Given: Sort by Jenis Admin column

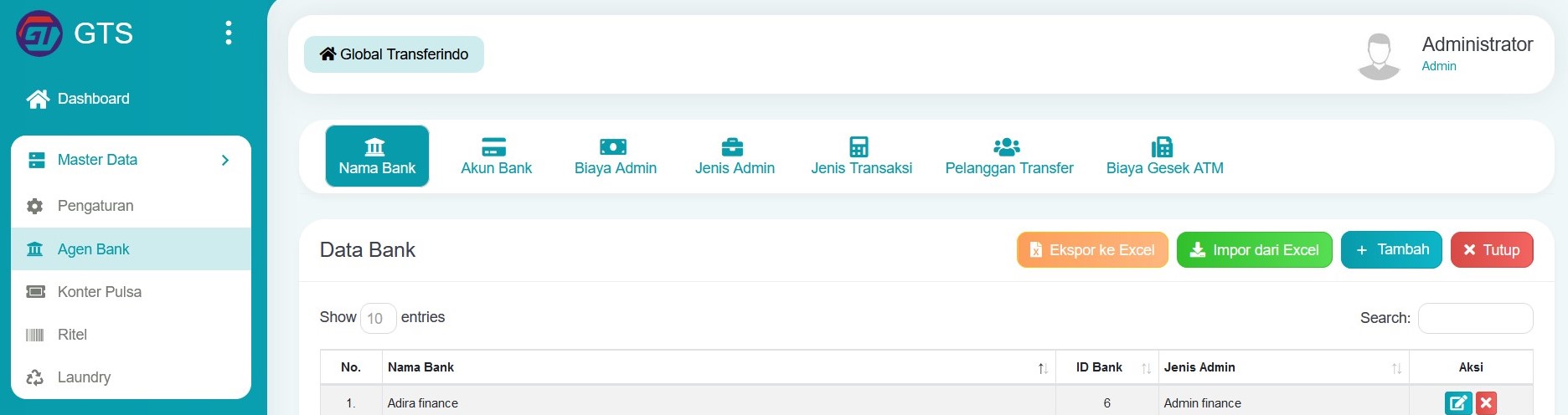Looking at the screenshot, I should pos(1283,367).
